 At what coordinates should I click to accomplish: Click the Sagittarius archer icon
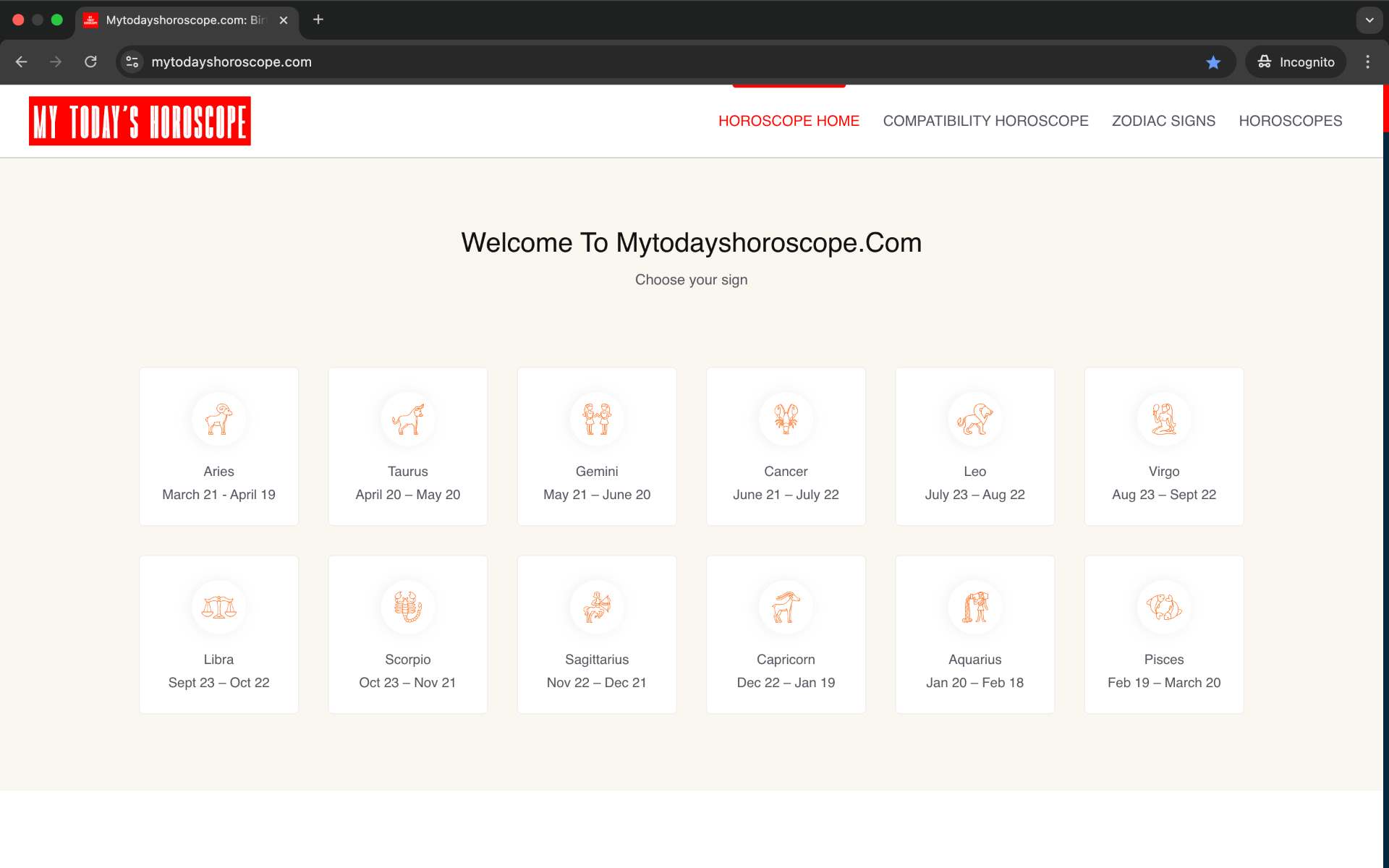pos(597,607)
